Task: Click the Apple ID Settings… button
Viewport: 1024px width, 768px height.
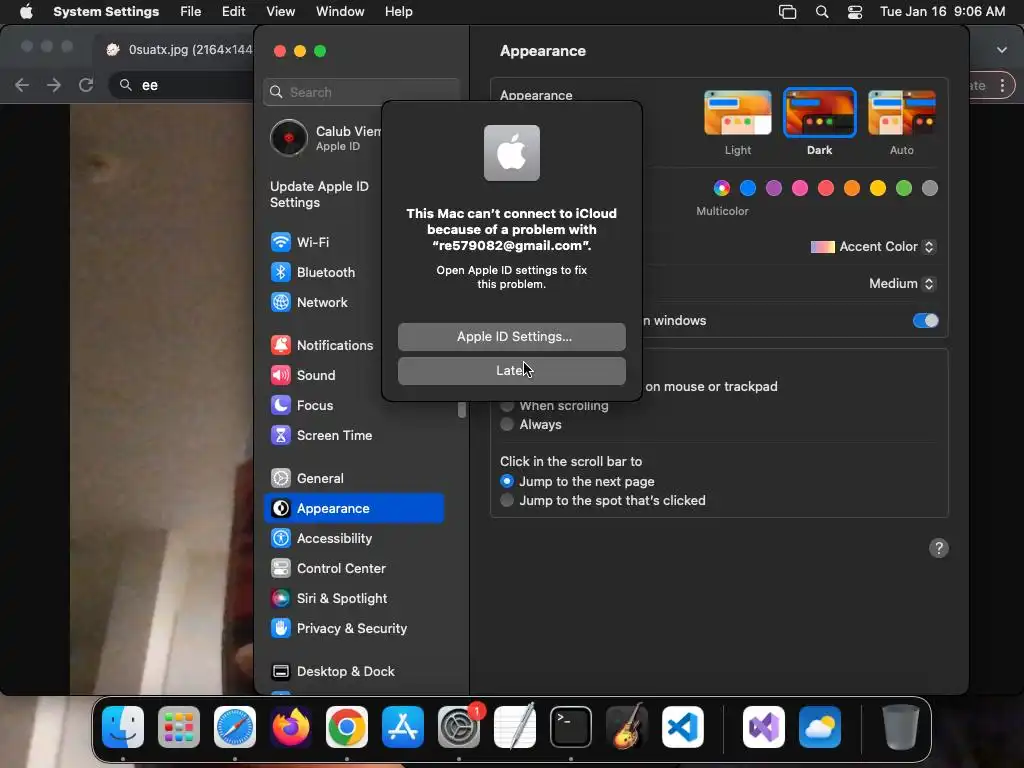Action: (x=512, y=337)
